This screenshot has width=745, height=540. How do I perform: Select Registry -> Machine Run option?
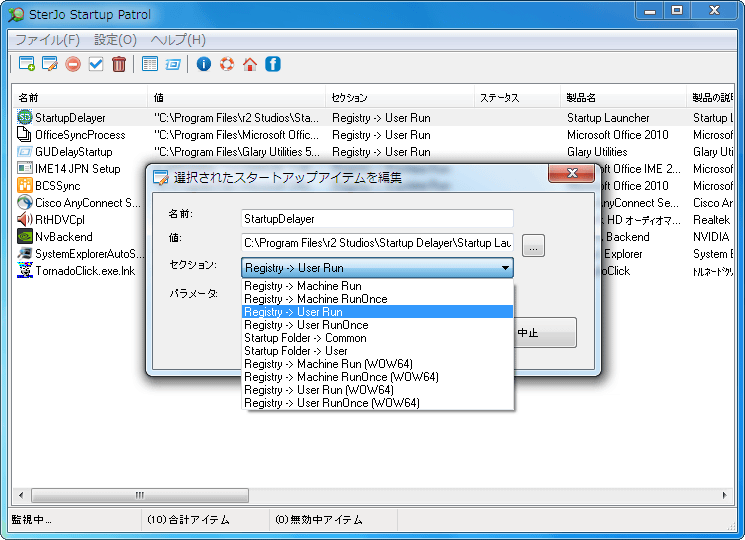(x=377, y=286)
